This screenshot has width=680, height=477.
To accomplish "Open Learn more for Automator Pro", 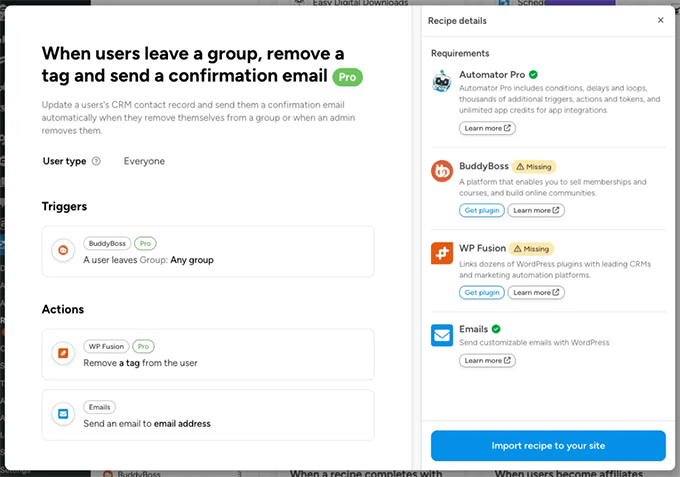I will point(487,128).
